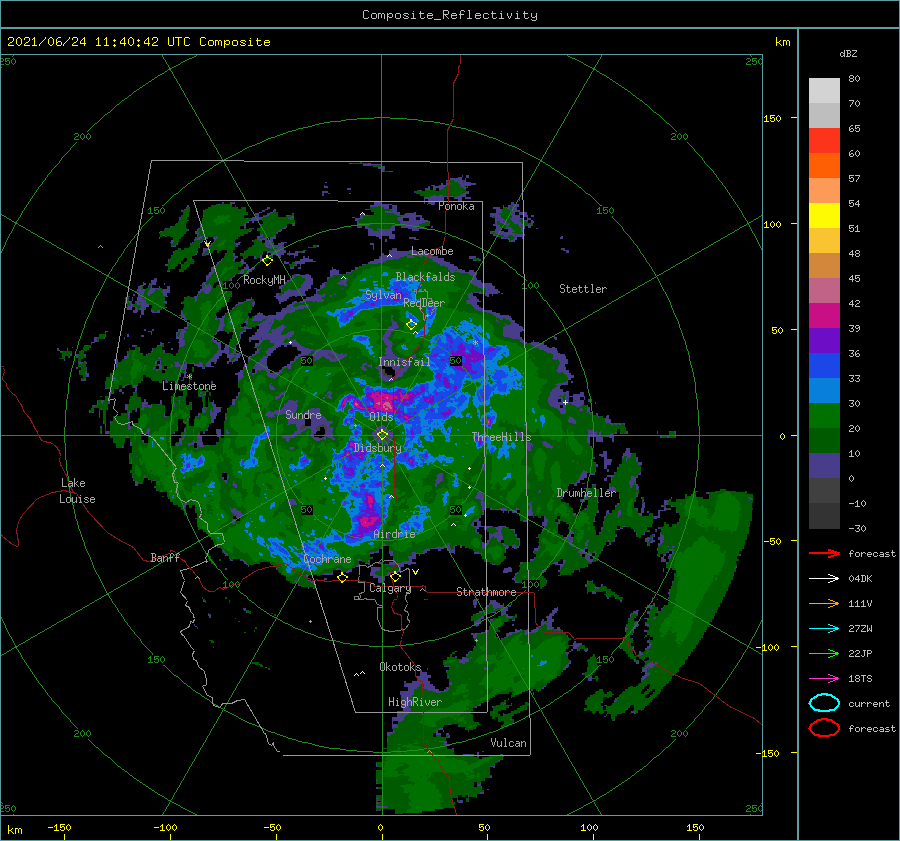Click the Airdrie town label

pos(394,534)
